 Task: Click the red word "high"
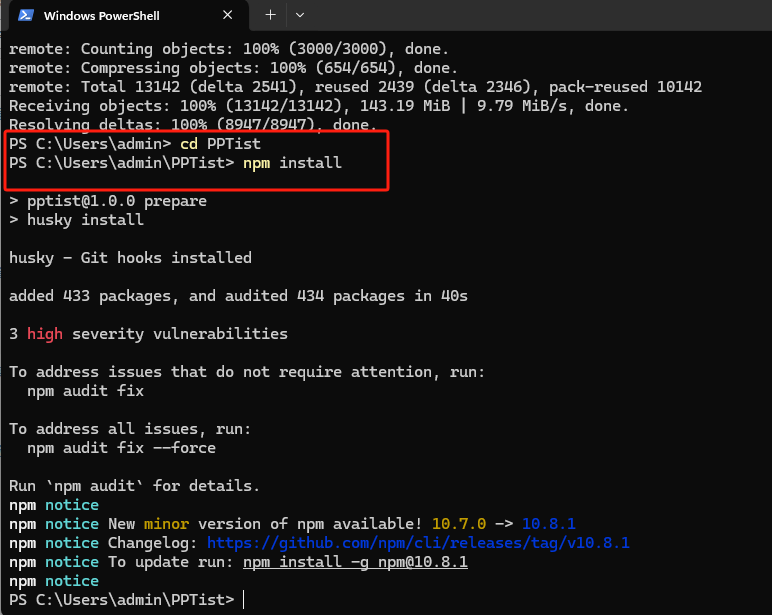[x=44, y=334]
